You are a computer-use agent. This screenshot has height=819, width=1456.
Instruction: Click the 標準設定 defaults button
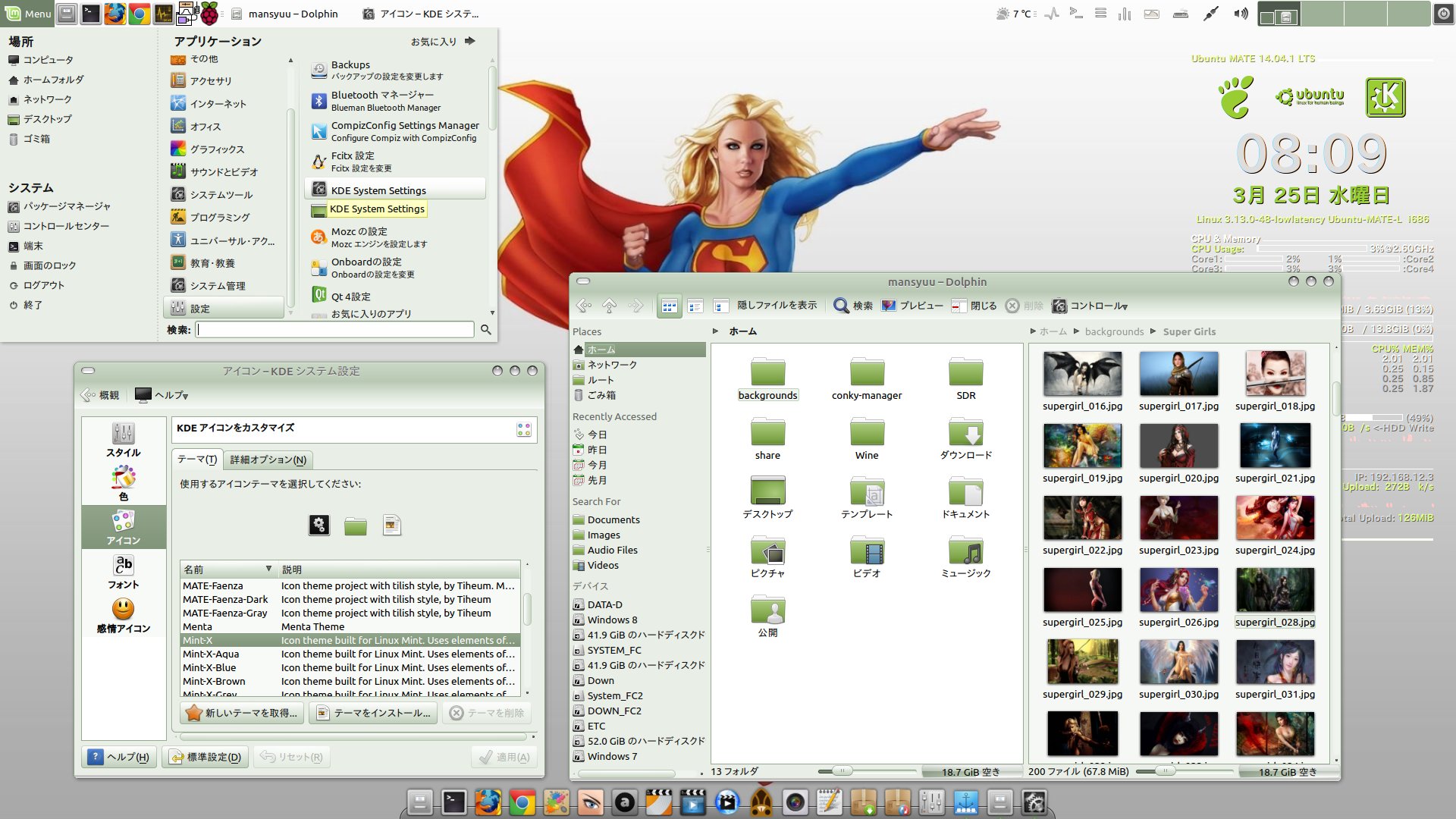click(x=206, y=757)
